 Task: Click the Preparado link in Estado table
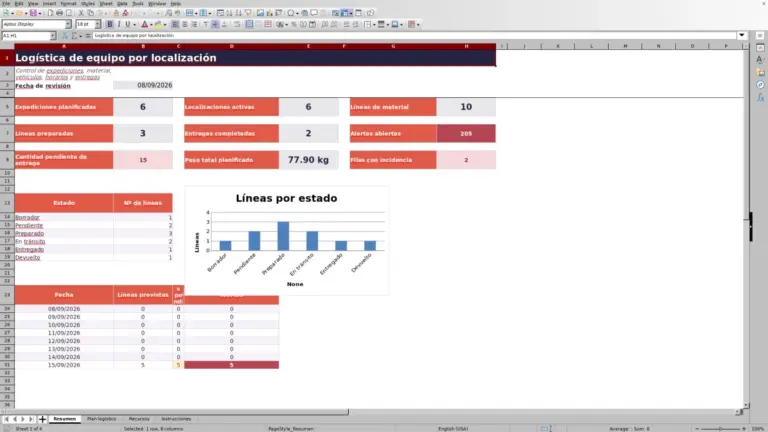(x=29, y=234)
